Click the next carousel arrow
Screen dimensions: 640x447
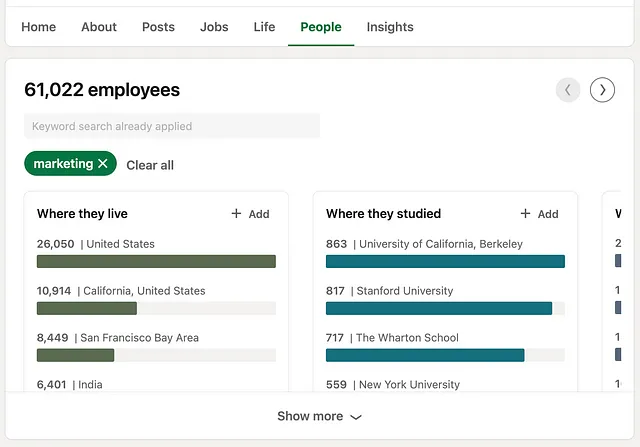tap(602, 90)
